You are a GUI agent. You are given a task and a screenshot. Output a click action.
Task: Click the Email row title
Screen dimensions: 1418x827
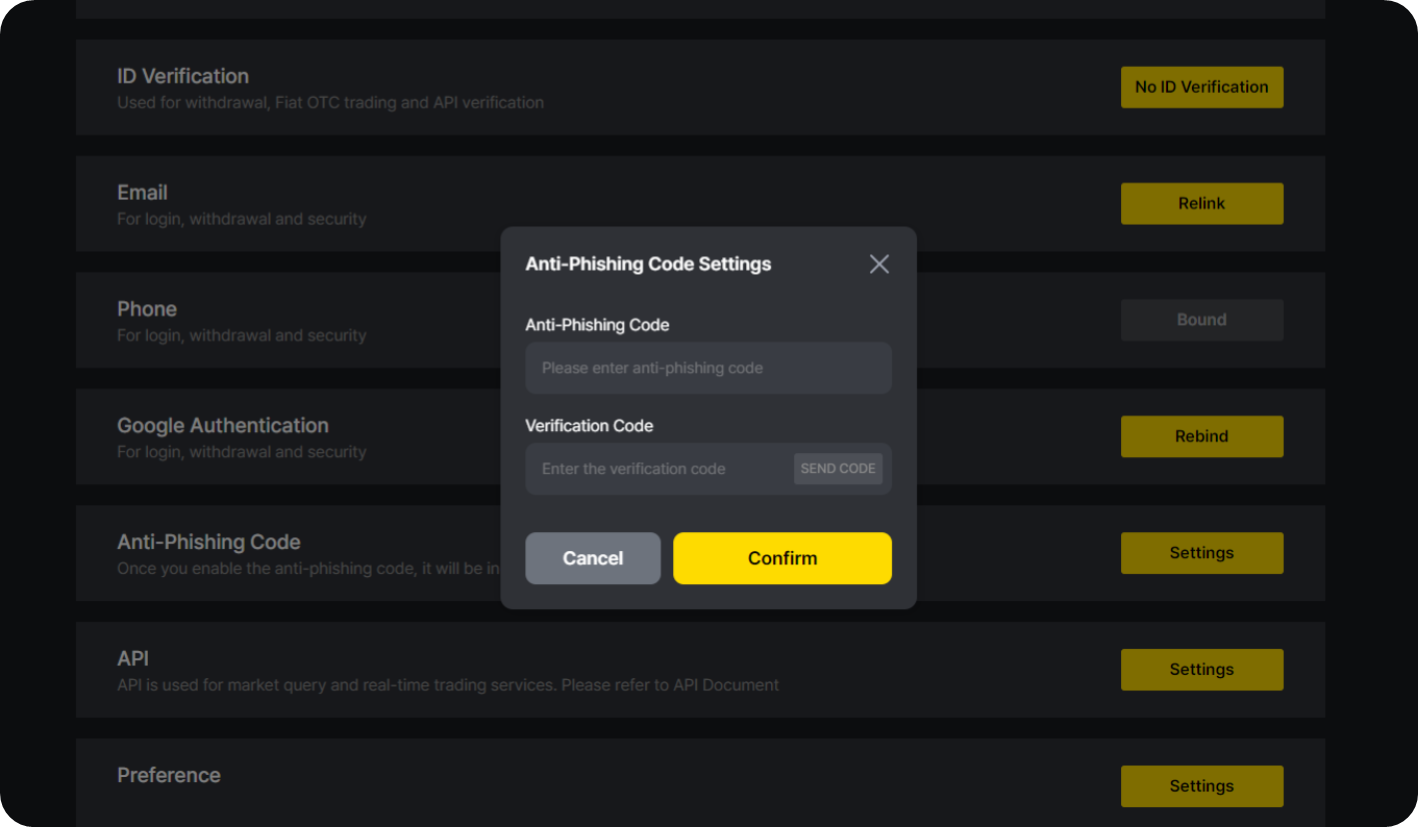click(142, 193)
